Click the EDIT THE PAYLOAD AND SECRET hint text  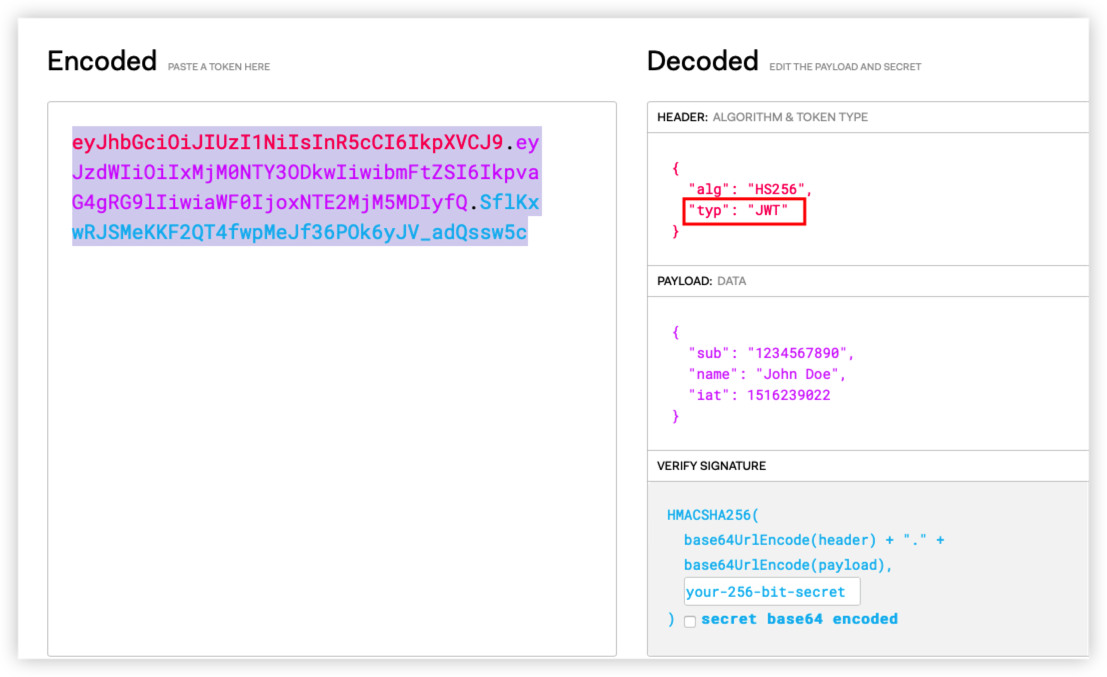845,67
